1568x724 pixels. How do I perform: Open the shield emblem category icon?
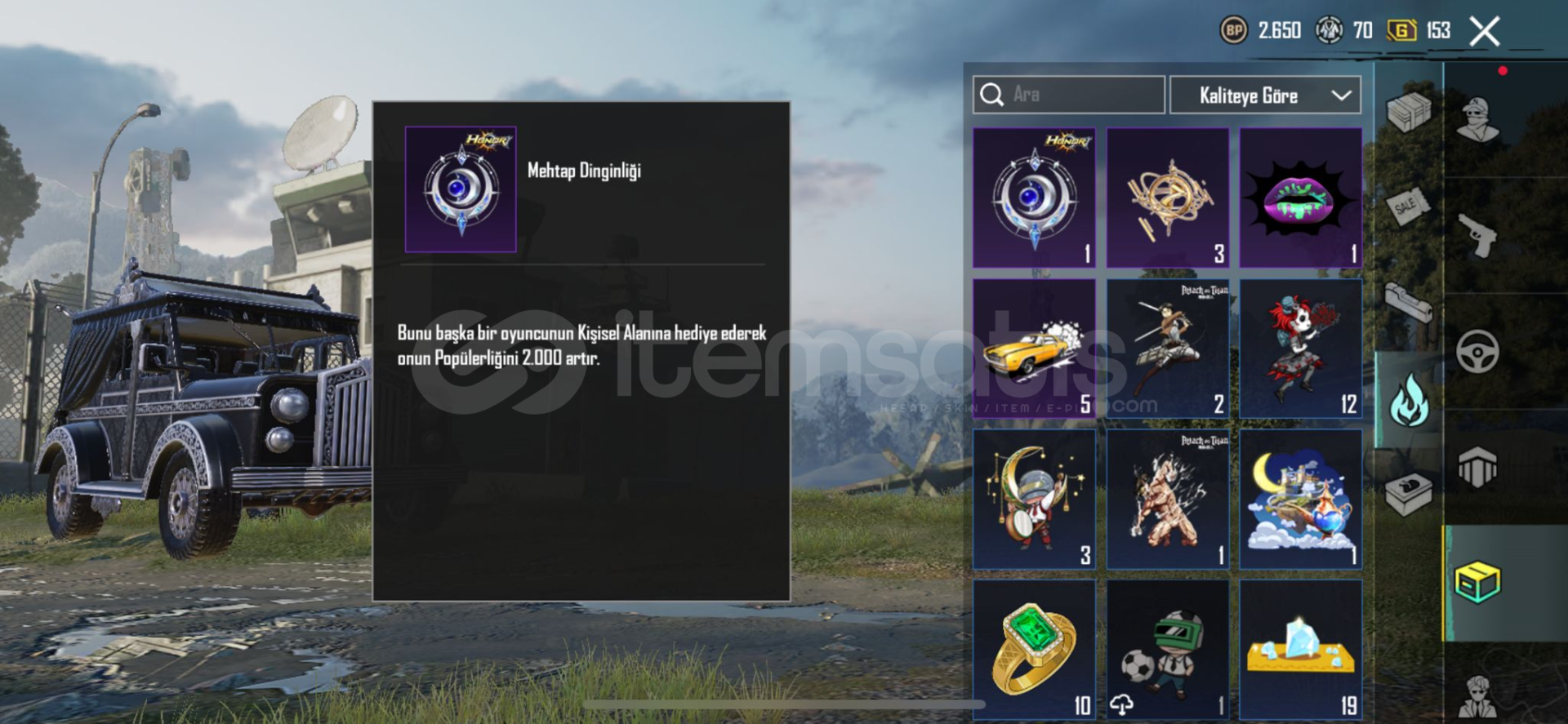tap(1477, 468)
